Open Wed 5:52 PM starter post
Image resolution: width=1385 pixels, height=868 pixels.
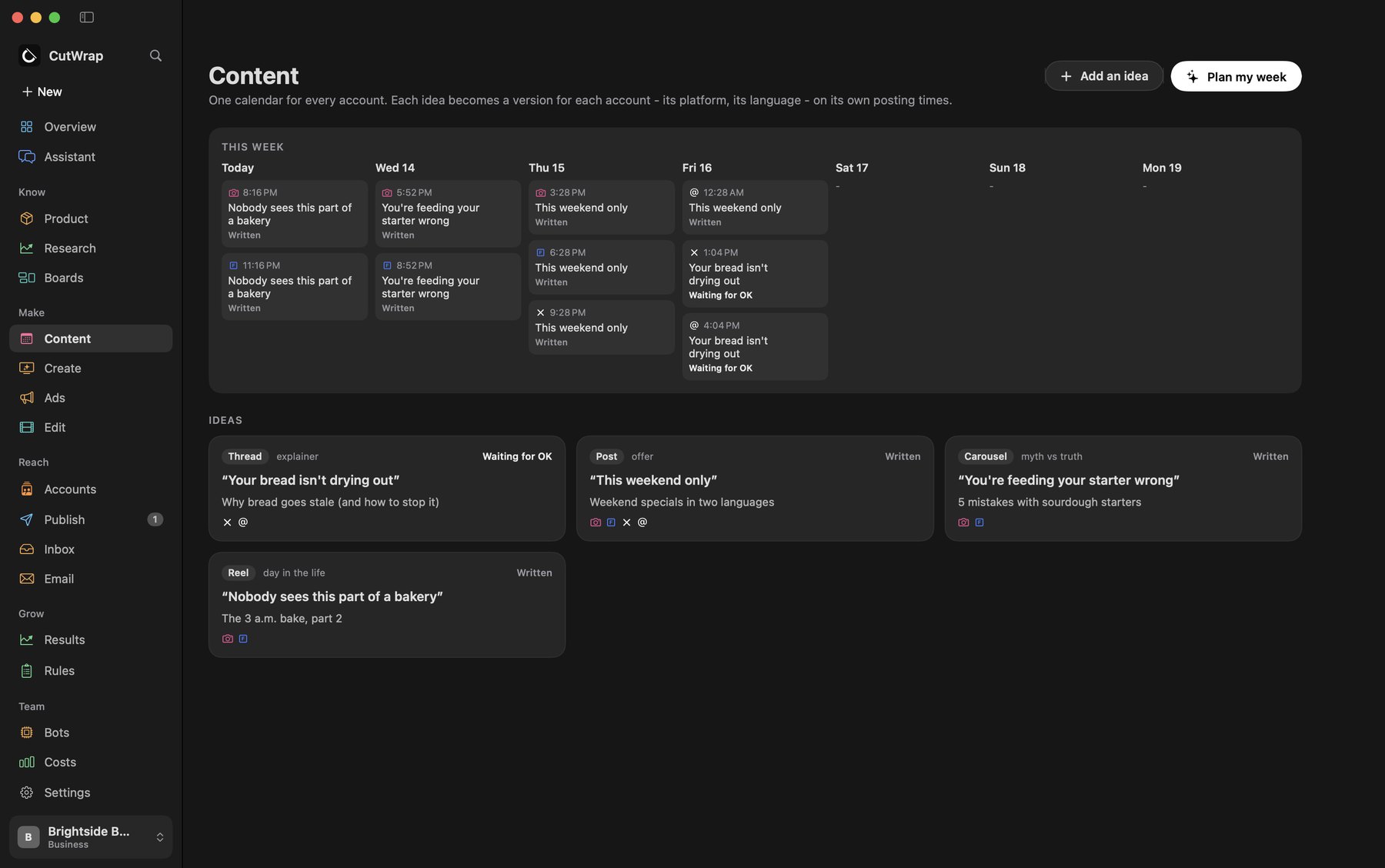(448, 214)
